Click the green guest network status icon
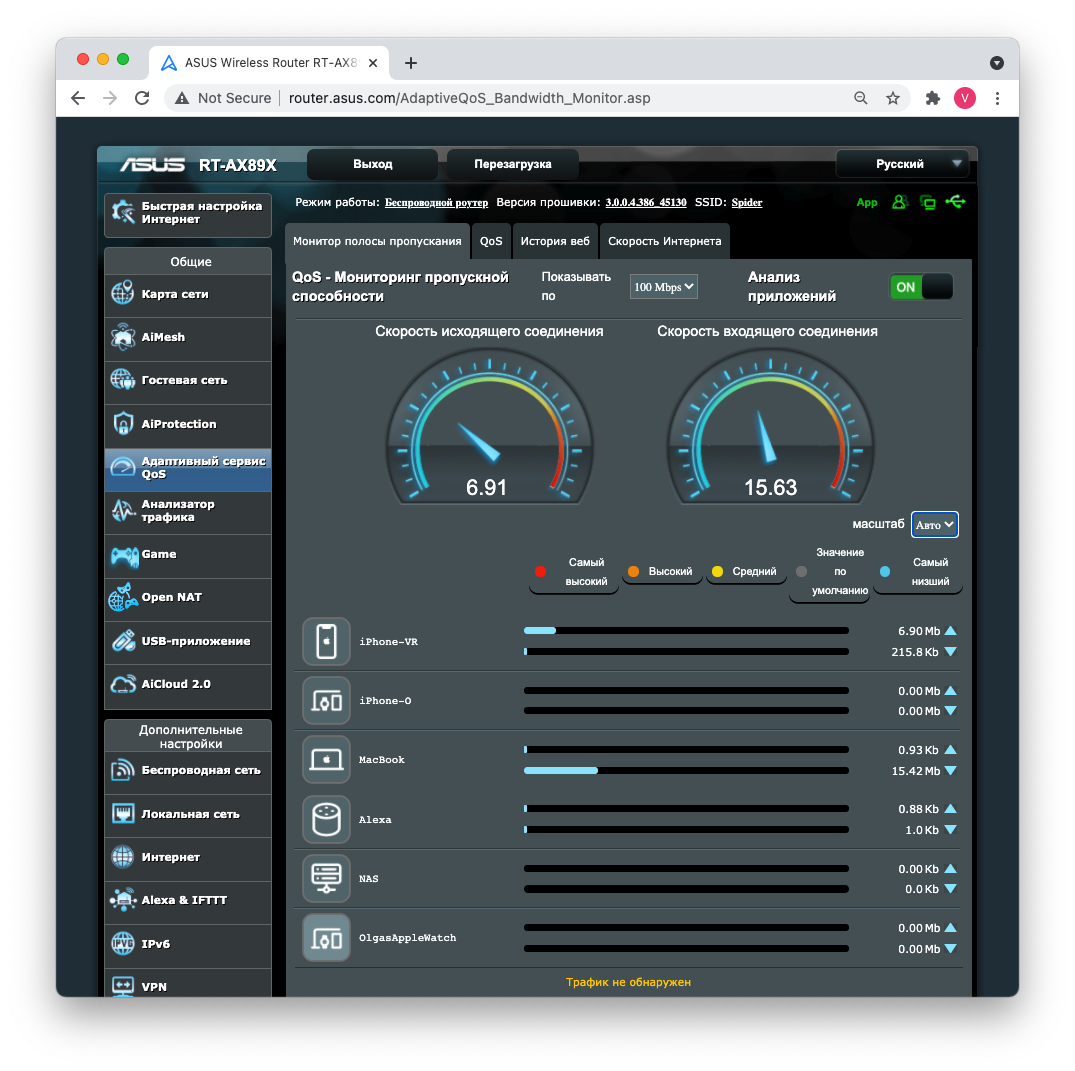This screenshot has width=1075, height=1071. click(x=899, y=202)
